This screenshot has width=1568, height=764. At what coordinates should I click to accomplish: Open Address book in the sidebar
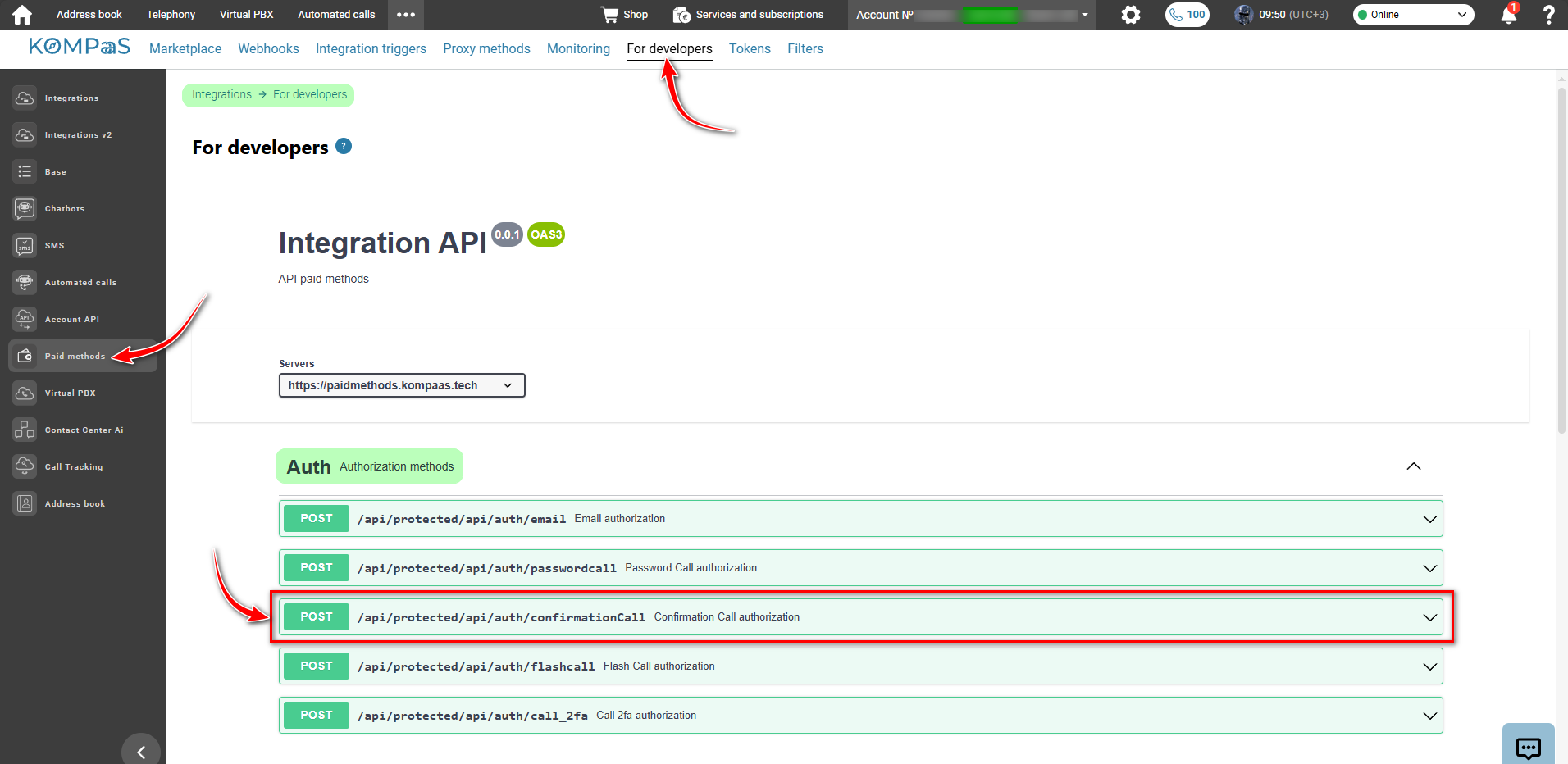[82, 504]
